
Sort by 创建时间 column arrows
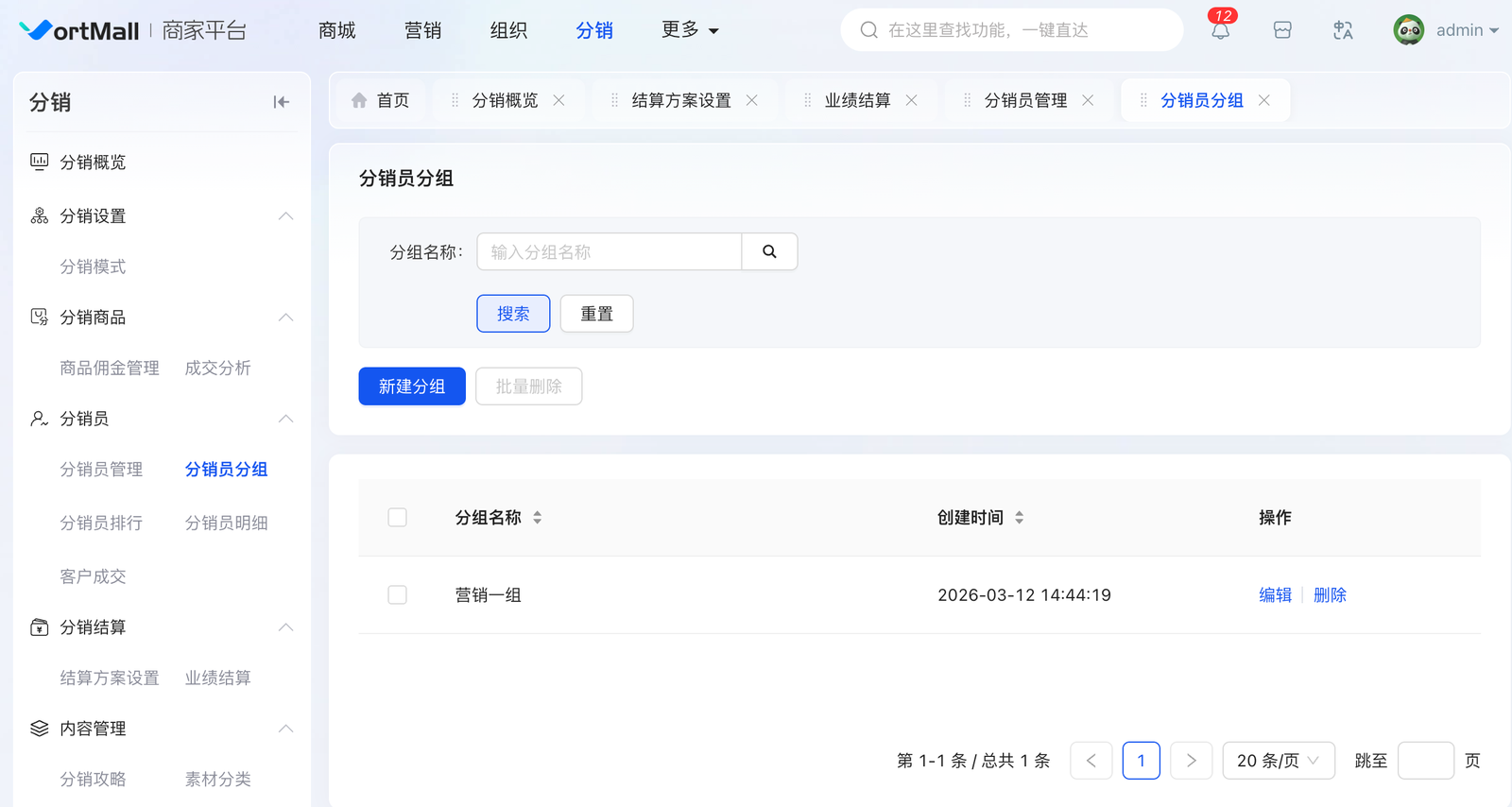point(1019,518)
